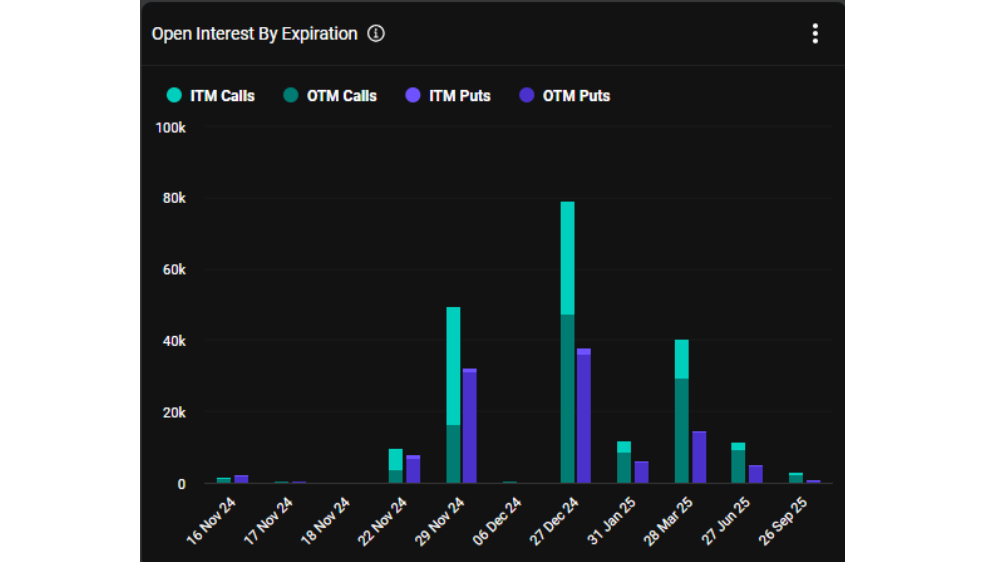Select the 27 Dec 24 calls bar
Screen dimensions: 1000x562
click(567, 343)
